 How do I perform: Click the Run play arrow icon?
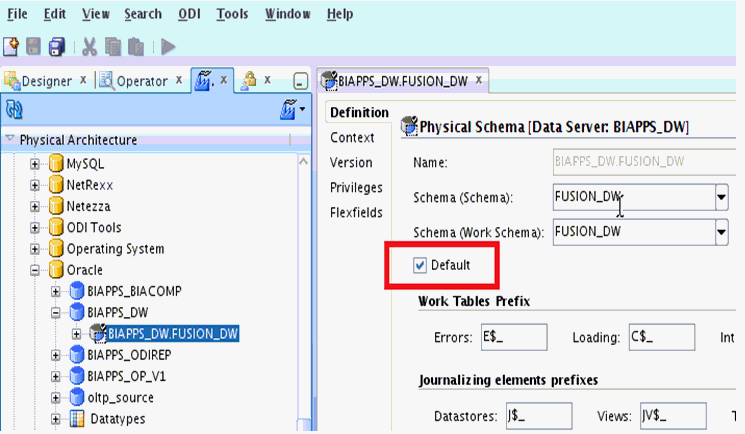pos(168,47)
